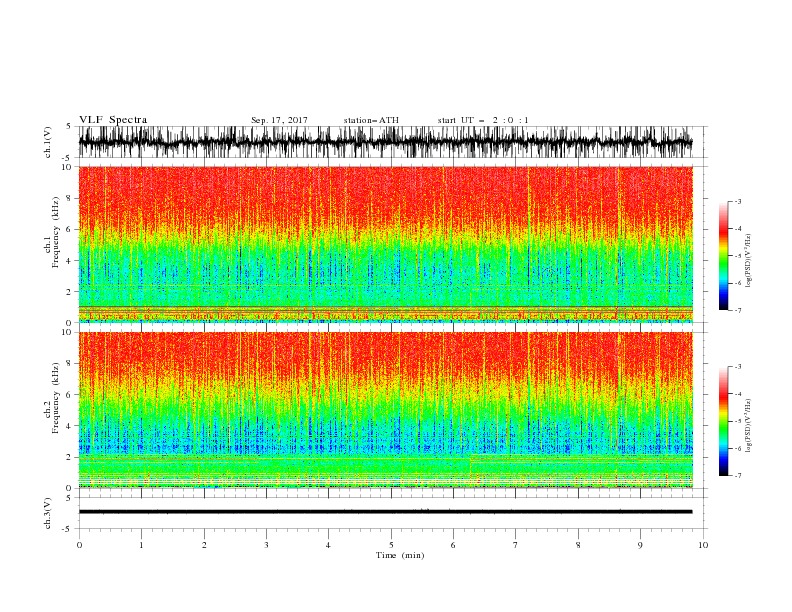Click the upper PSD color scale bar
The image size is (792, 612).
click(x=723, y=255)
